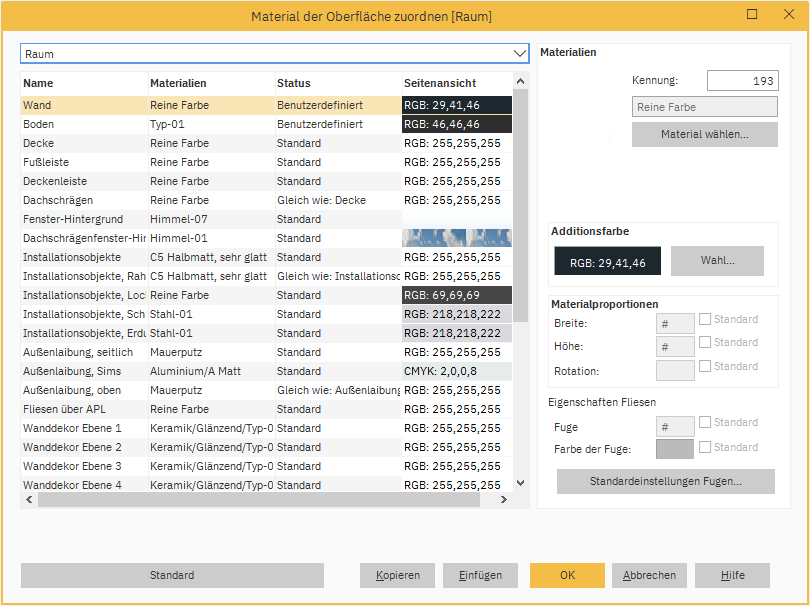Click the Farbe der Fuge gray swatch
Screen dimensions: 810x606
[675, 449]
